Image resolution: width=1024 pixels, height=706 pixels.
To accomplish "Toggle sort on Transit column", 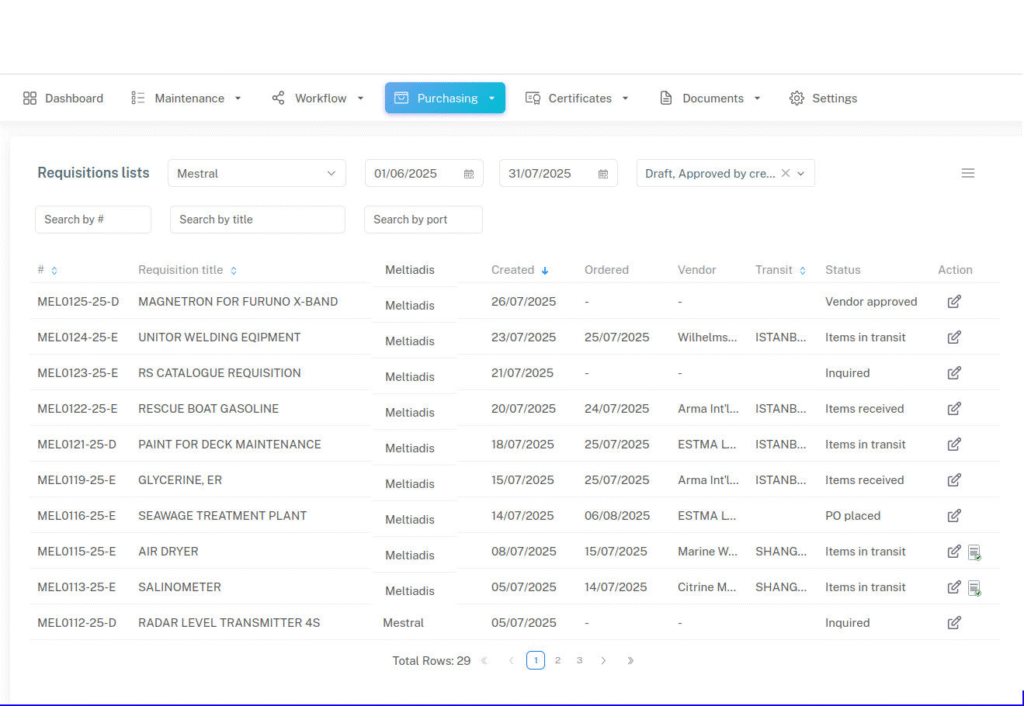I will click(x=803, y=270).
